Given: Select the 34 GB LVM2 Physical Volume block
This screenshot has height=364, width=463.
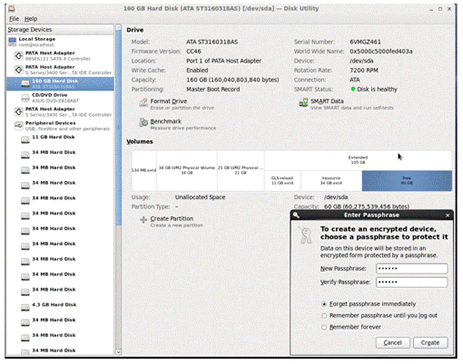Looking at the screenshot, I should (x=187, y=171).
